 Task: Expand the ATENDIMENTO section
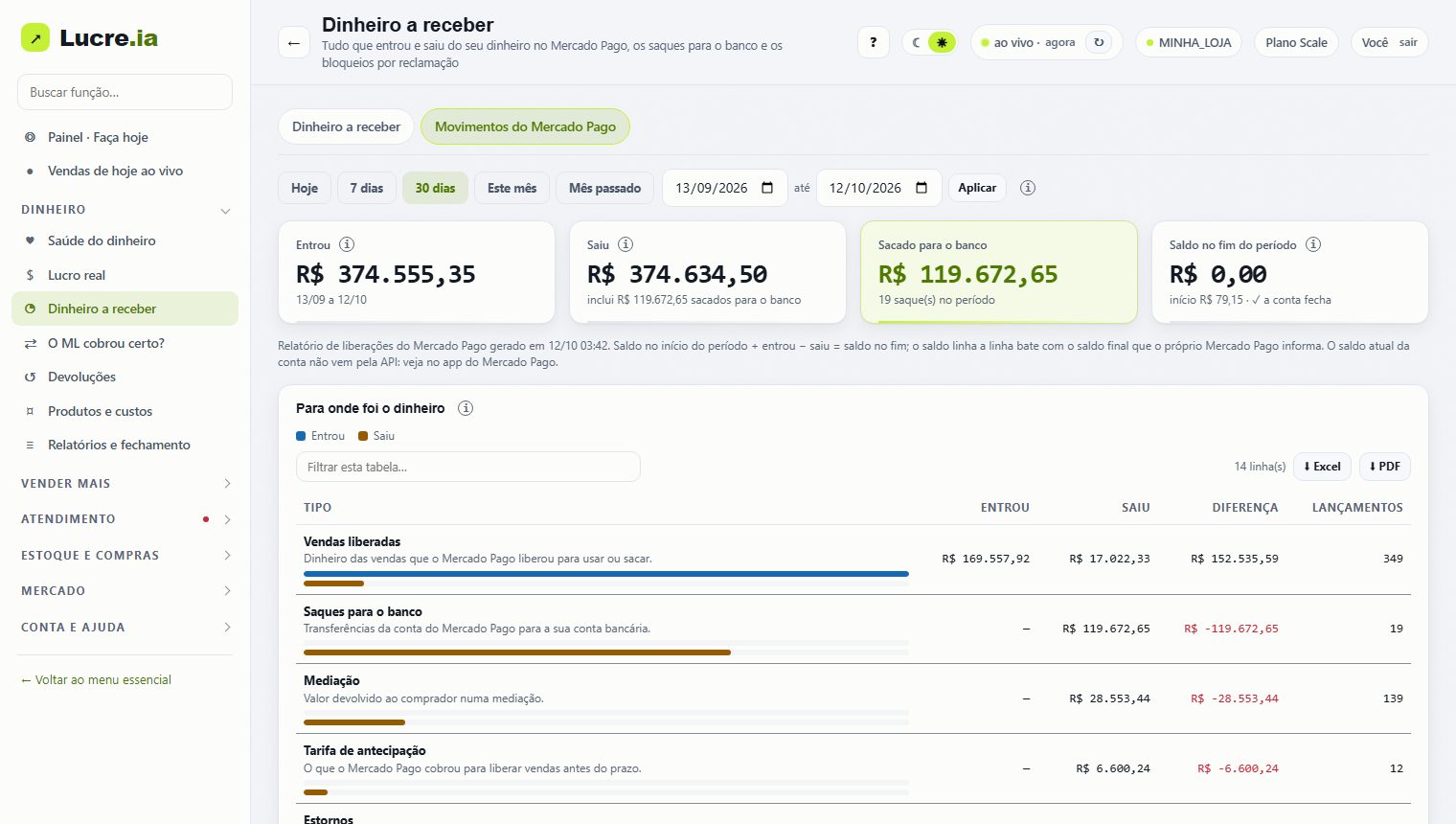125,519
